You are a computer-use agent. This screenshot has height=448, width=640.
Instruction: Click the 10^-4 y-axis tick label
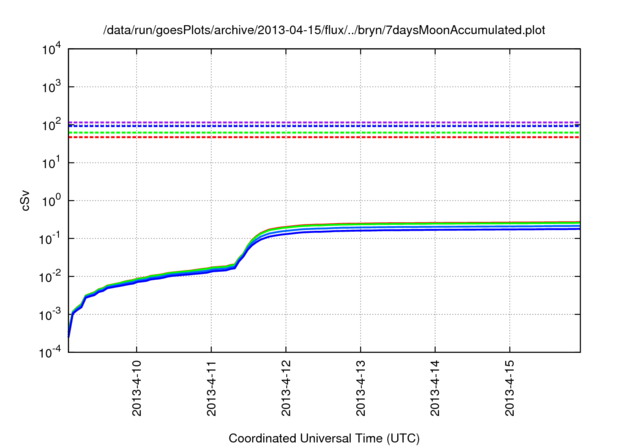(x=50, y=352)
